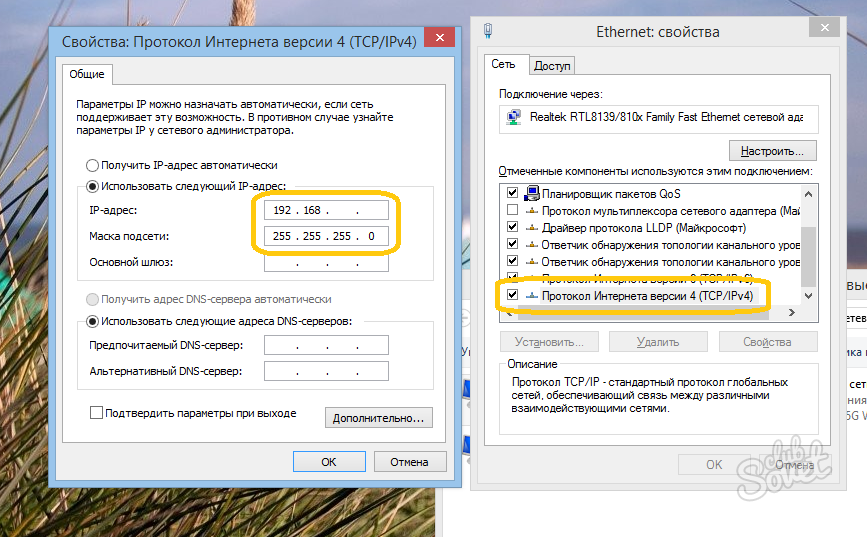Viewport: 867px width, 537px height.
Task: Click the Основной шлюз input field
Action: (326, 263)
